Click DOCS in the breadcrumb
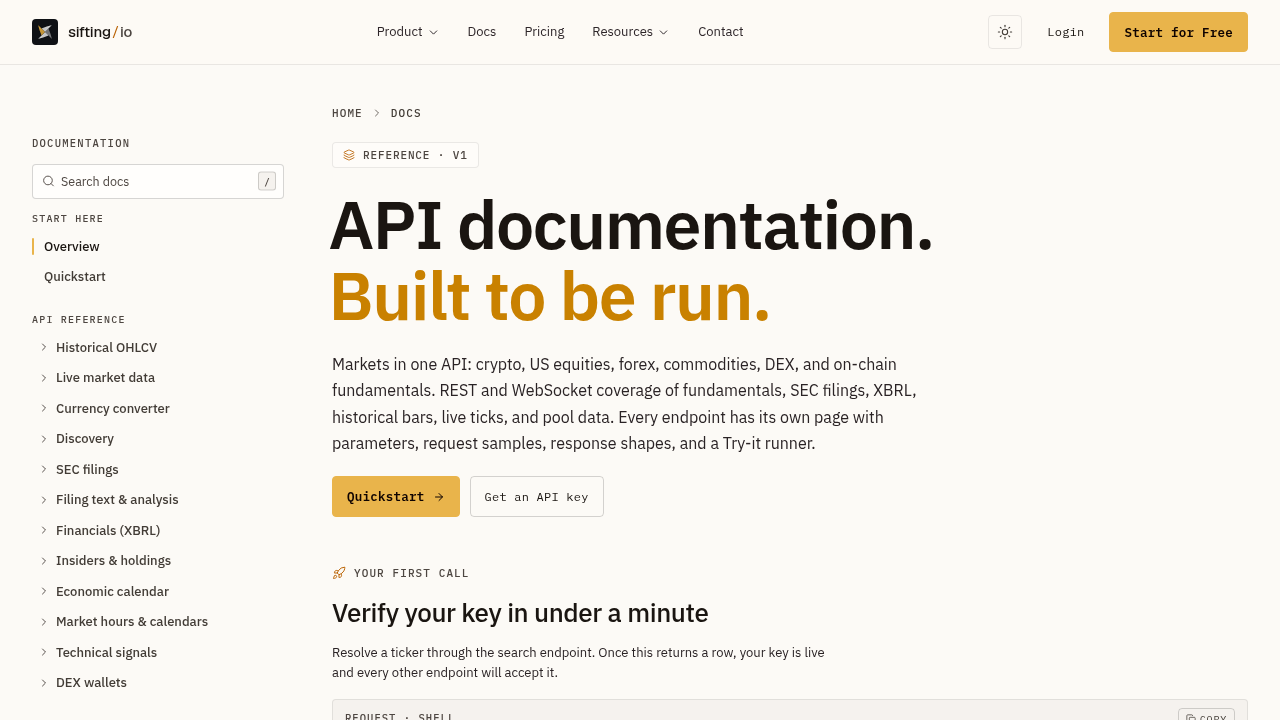 click(x=406, y=113)
